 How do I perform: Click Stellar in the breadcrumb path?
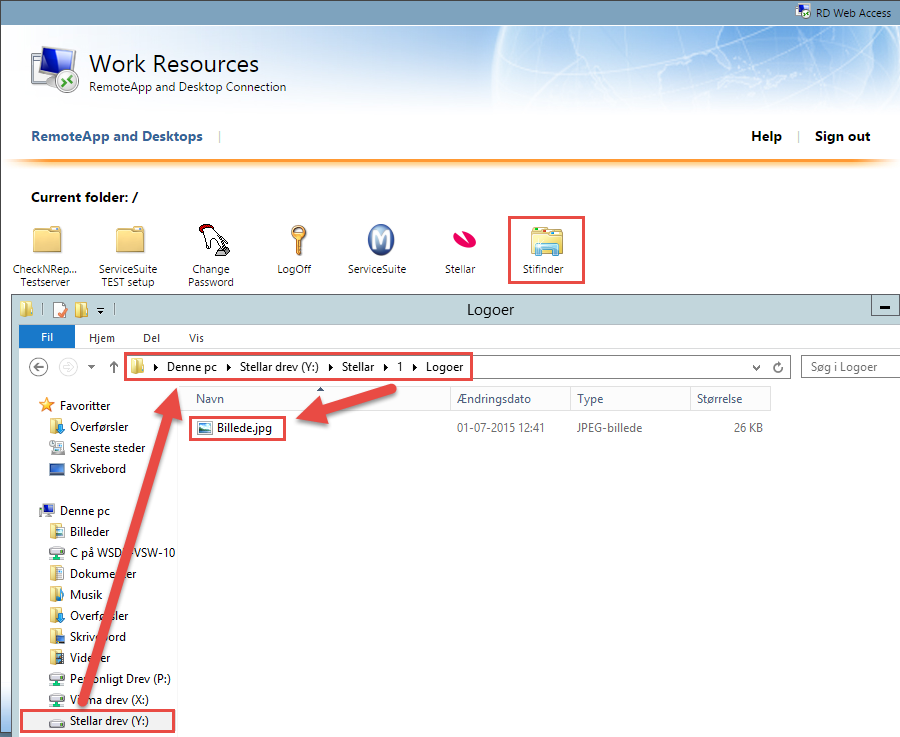358,367
